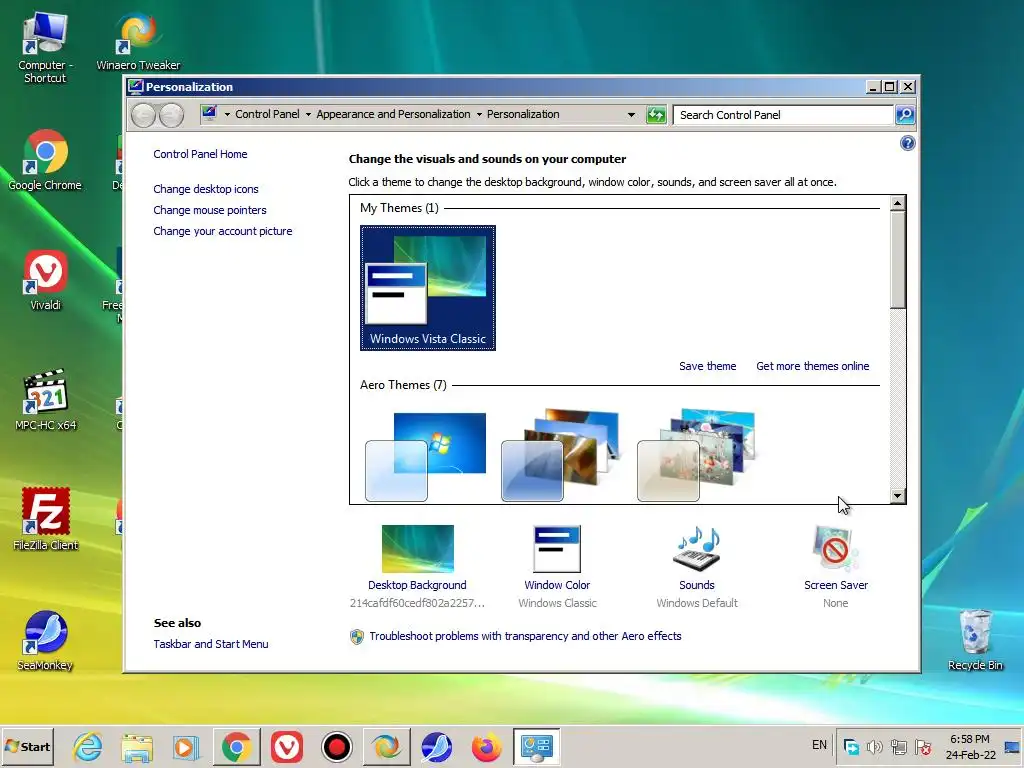Expand the breadcrumb arrow before Personalization
Viewport: 1024px width, 768px height.
click(479, 115)
